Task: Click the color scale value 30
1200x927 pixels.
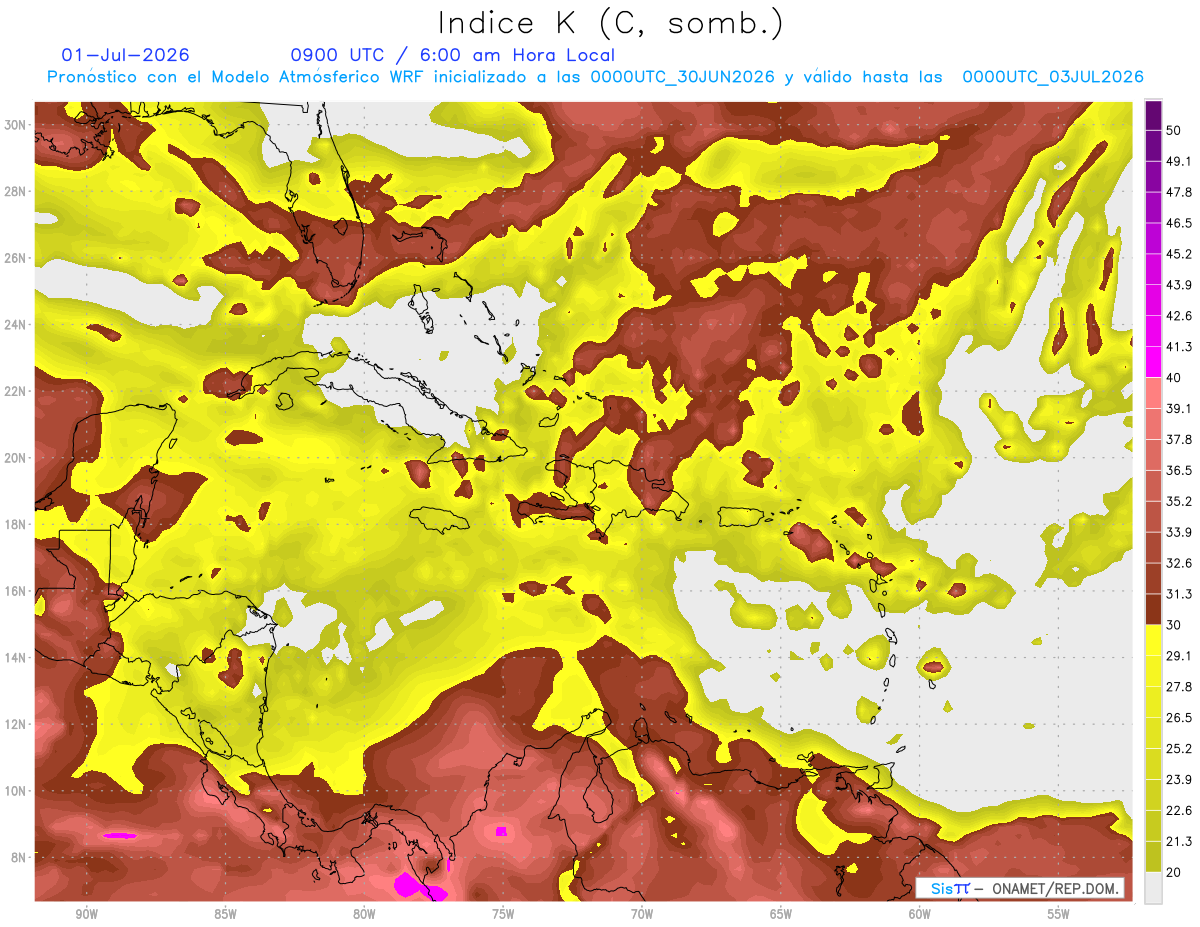Action: 1174,625
